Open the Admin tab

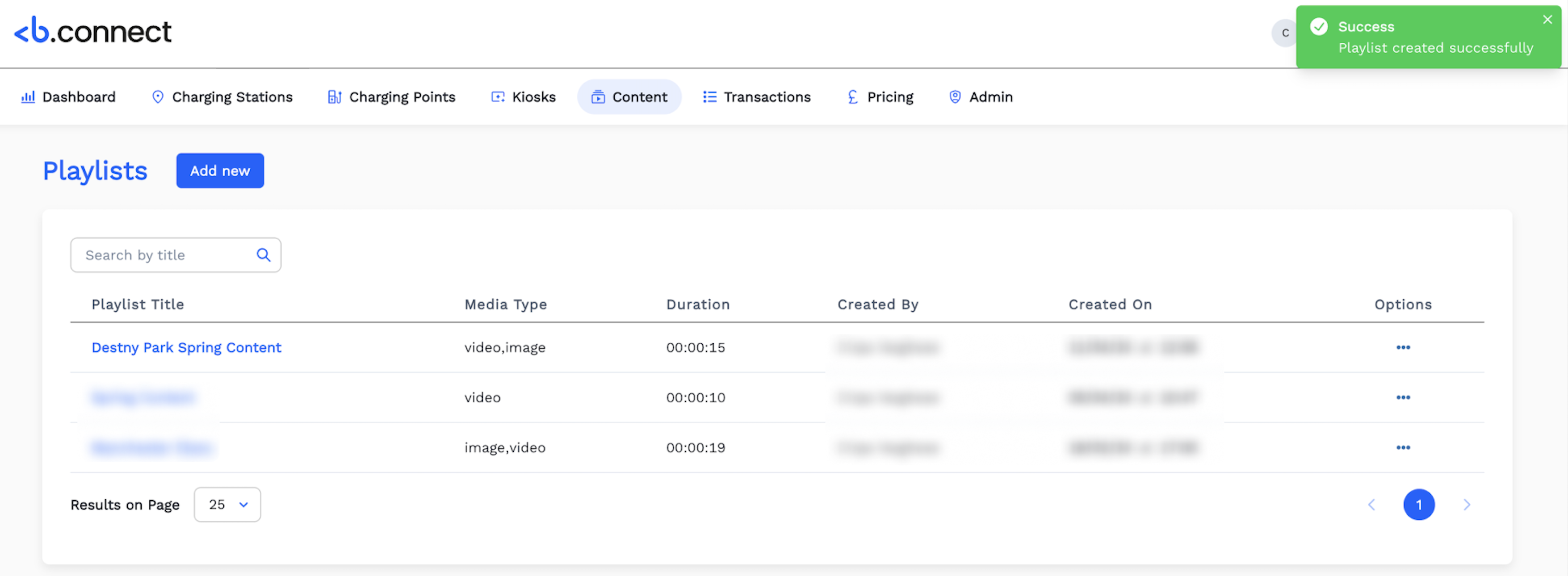click(x=981, y=97)
